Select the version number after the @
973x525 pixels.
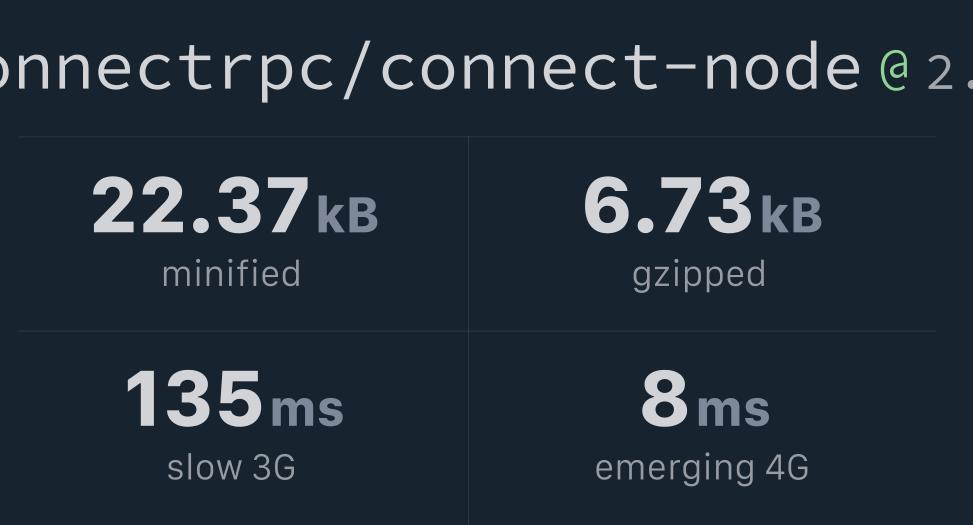949,73
